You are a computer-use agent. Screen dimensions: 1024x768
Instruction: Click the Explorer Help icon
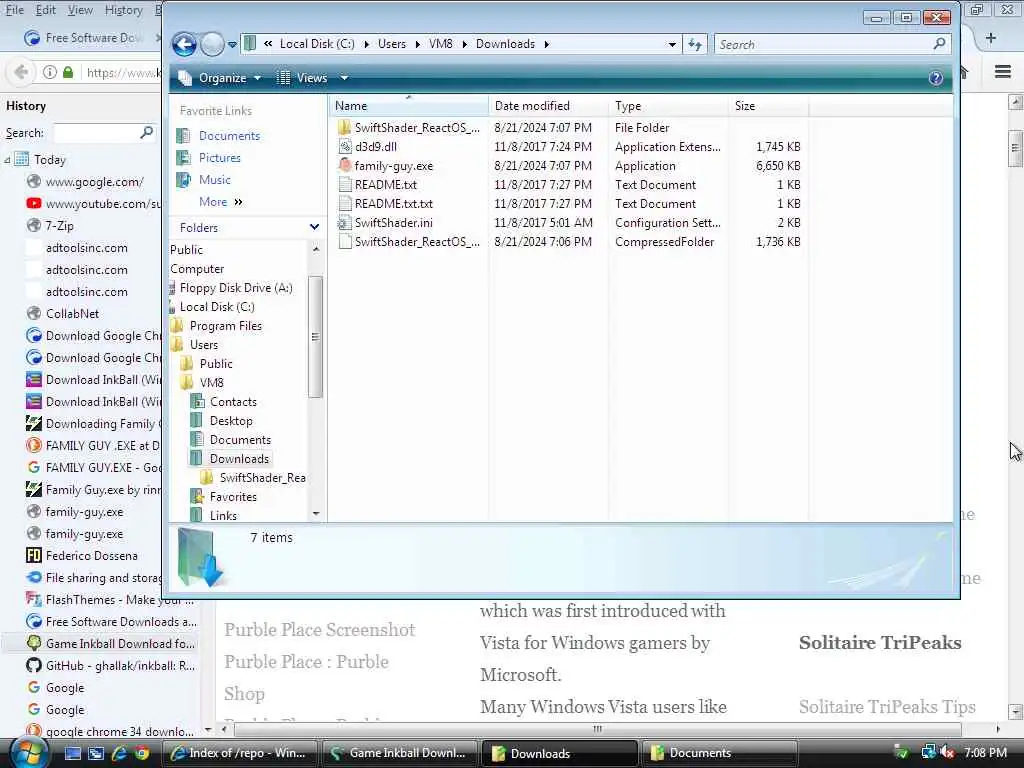[935, 78]
